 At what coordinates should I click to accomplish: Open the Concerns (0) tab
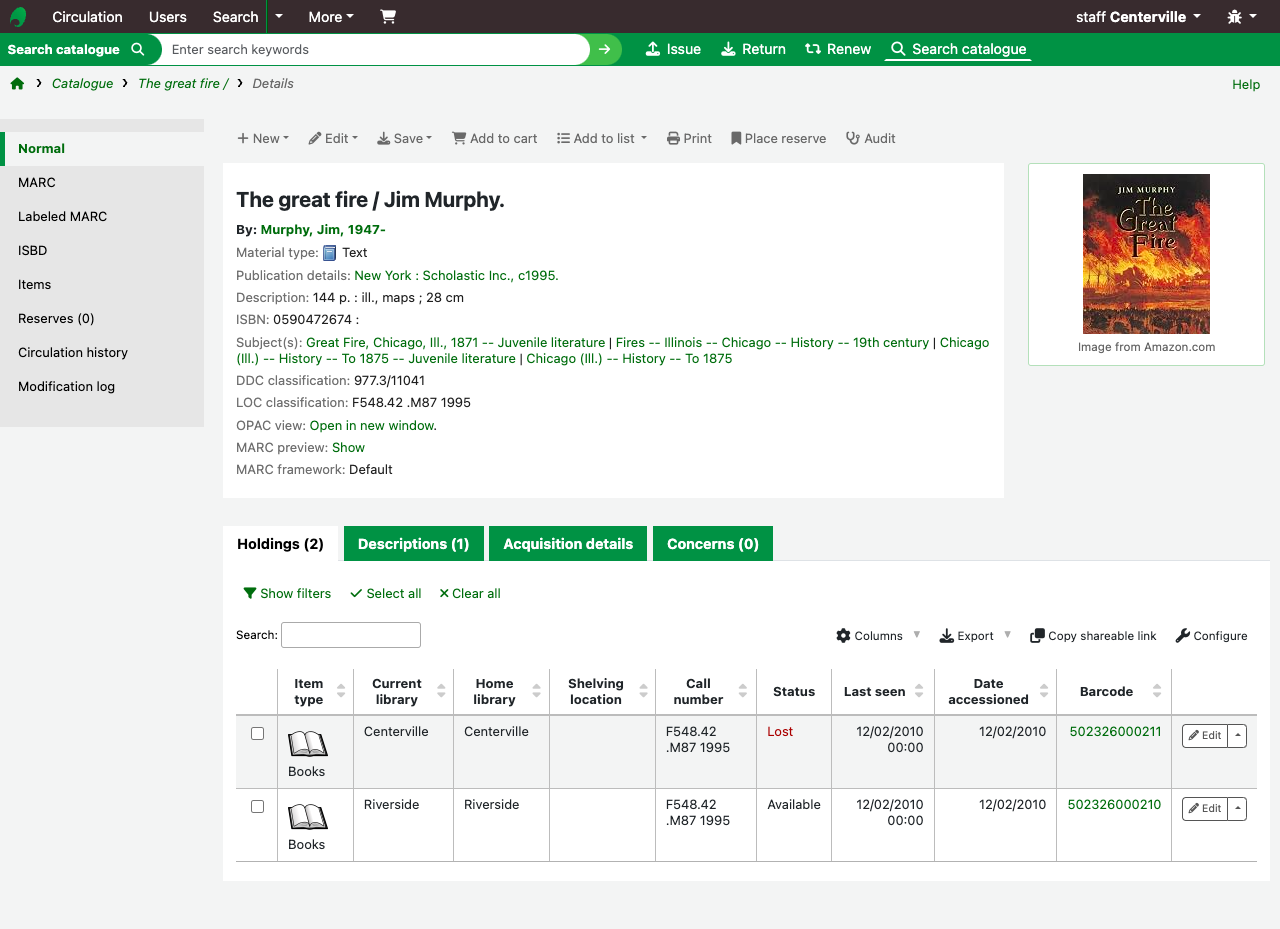[713, 544]
